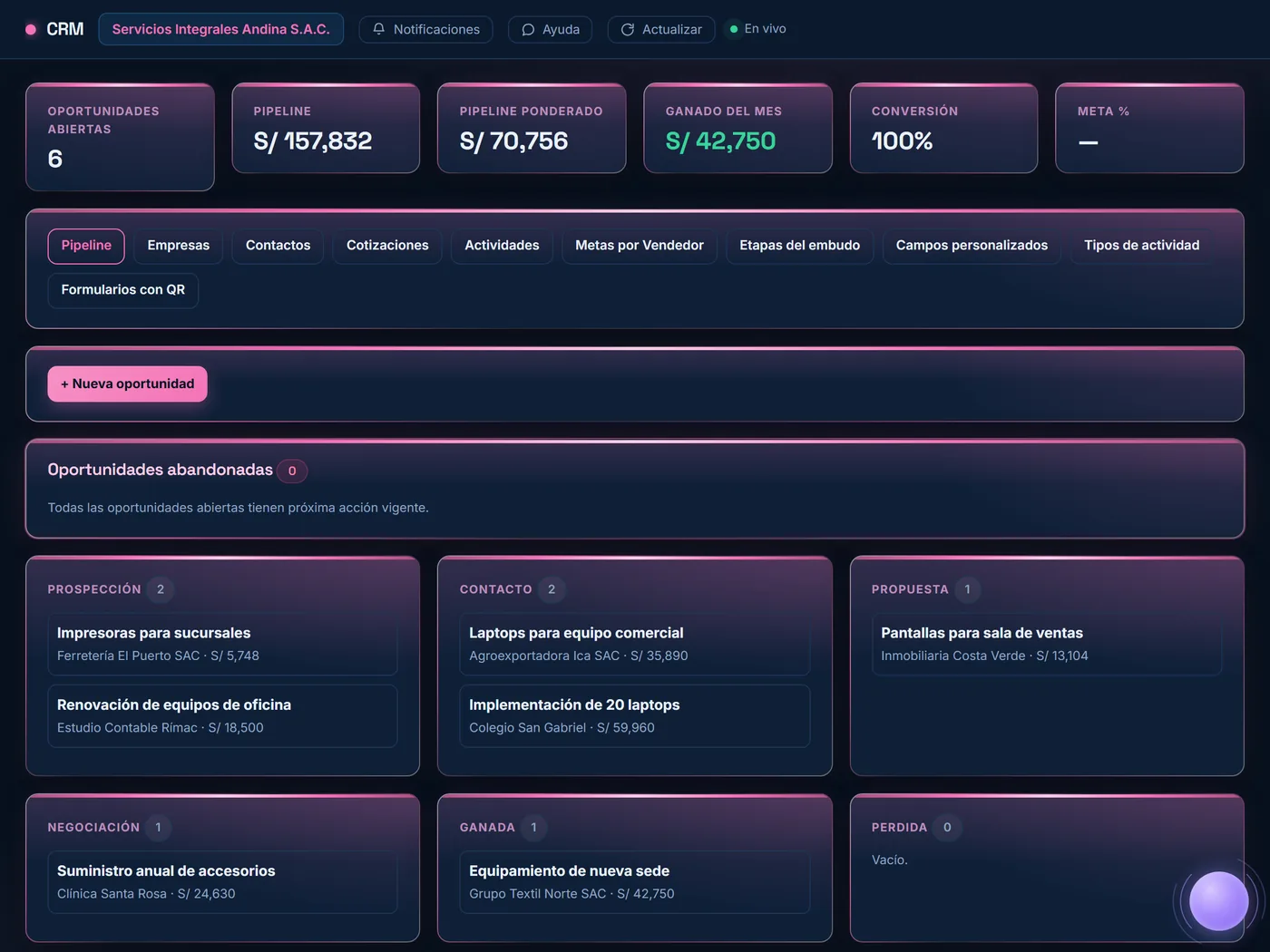Click the refresh icon in Actualizar
Screen dimensions: 1270x952
click(628, 29)
